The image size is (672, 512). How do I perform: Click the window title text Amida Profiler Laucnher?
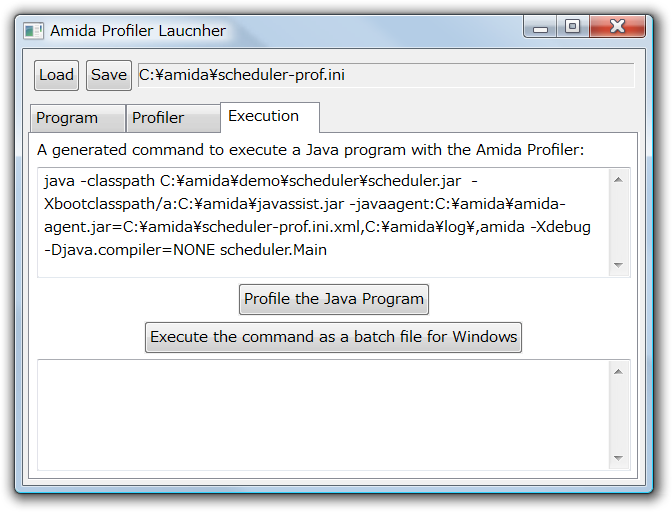(138, 31)
